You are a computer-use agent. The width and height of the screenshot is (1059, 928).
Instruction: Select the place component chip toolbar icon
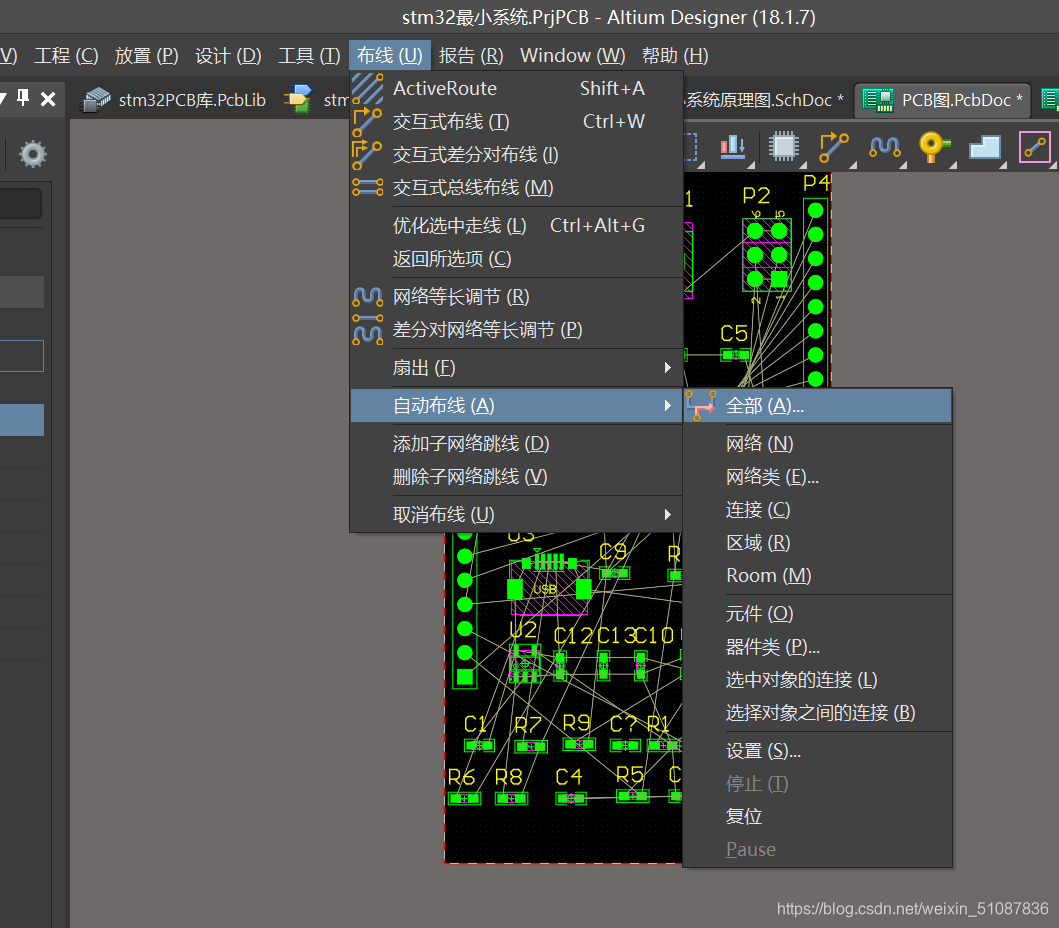[783, 147]
